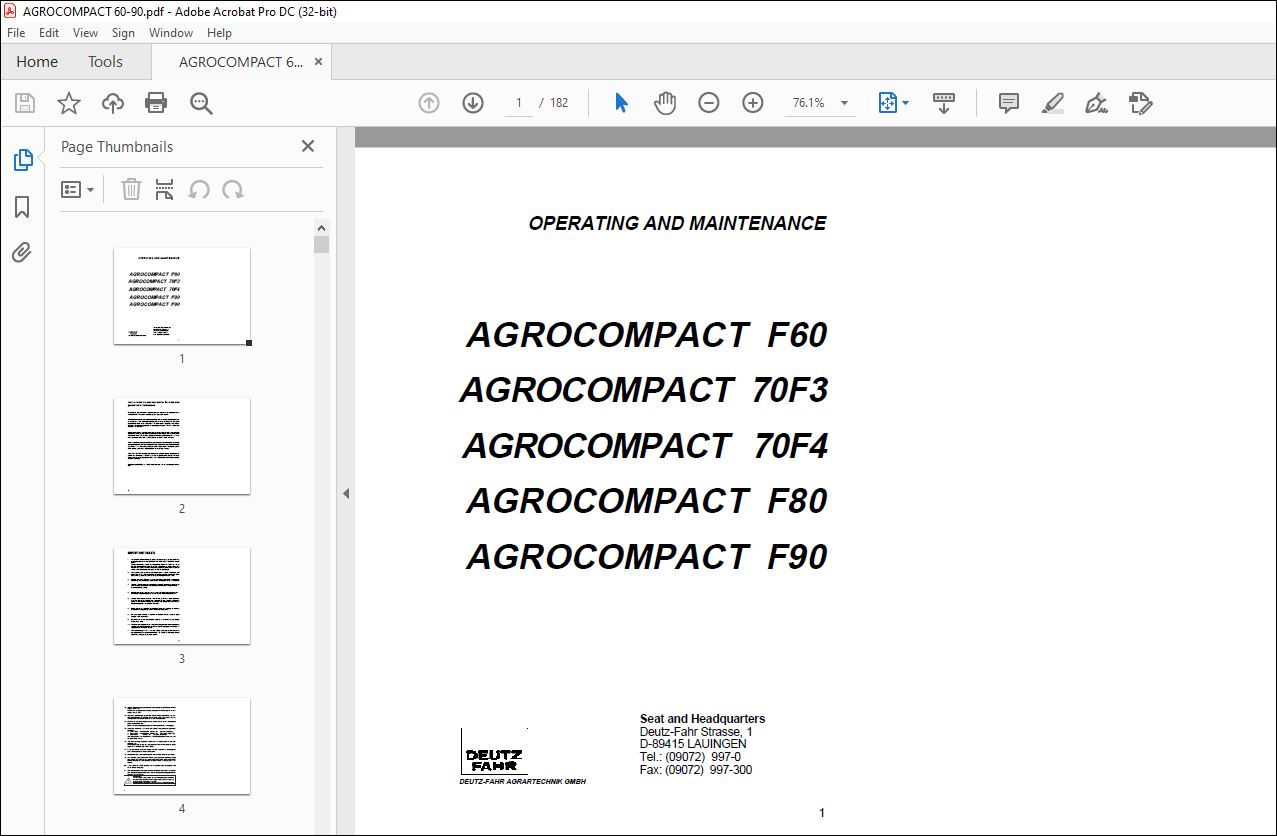Click the AGROCOMPACT 70F3 title text
Viewport: 1277px width, 836px height.
[644, 390]
